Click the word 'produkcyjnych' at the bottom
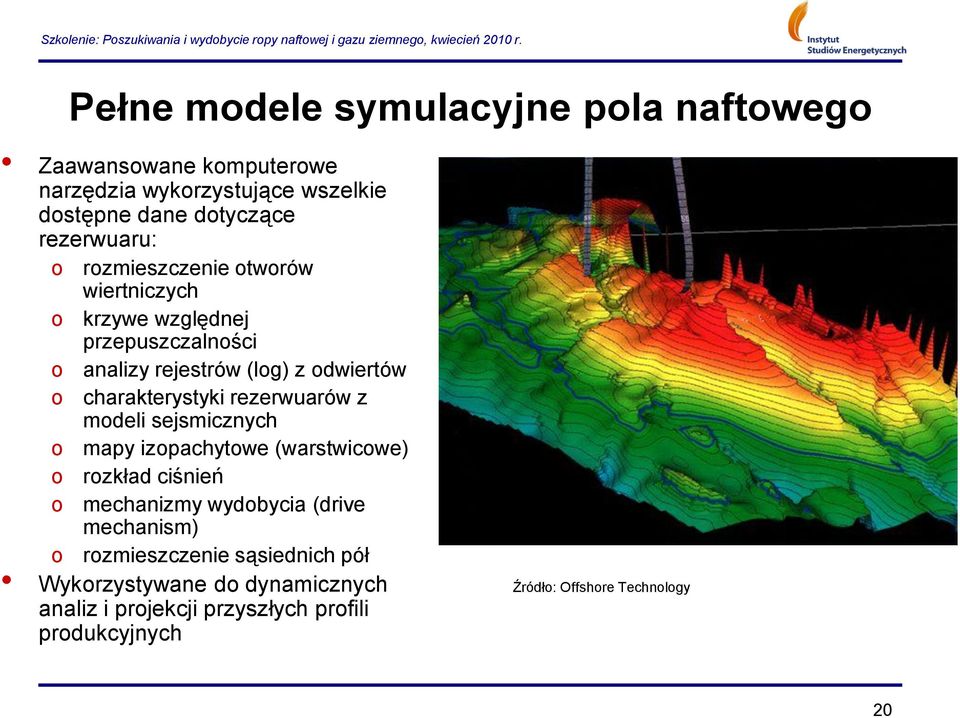The width and height of the screenshot is (960, 718). 110,633
